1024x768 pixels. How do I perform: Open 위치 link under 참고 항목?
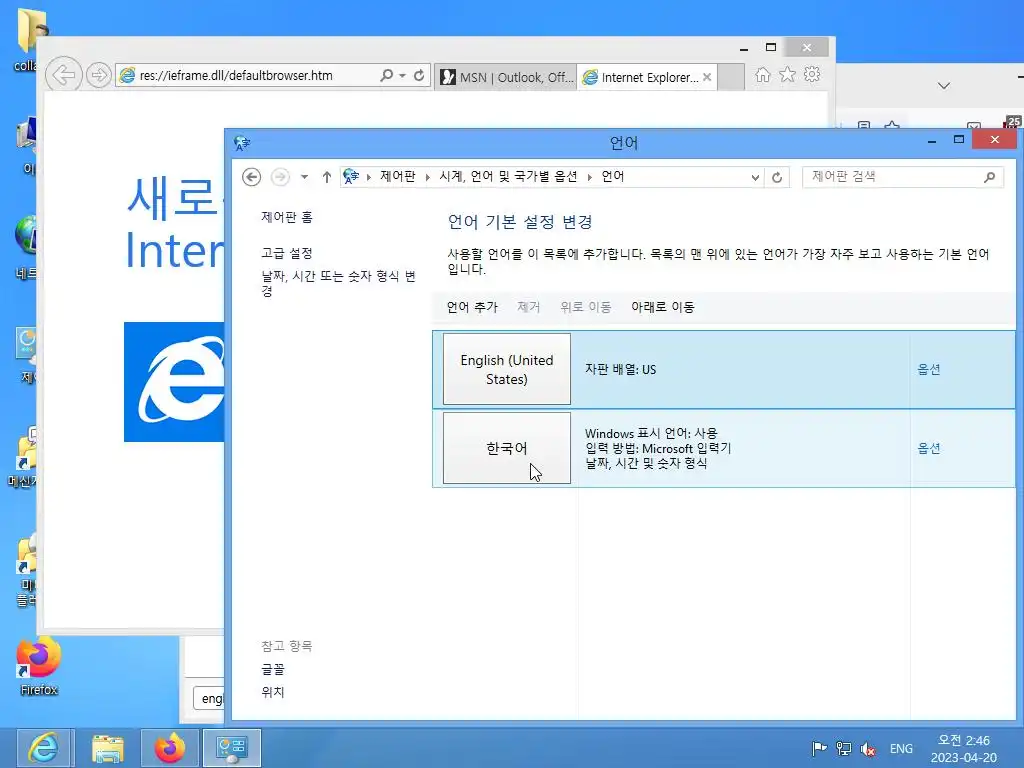point(273,692)
